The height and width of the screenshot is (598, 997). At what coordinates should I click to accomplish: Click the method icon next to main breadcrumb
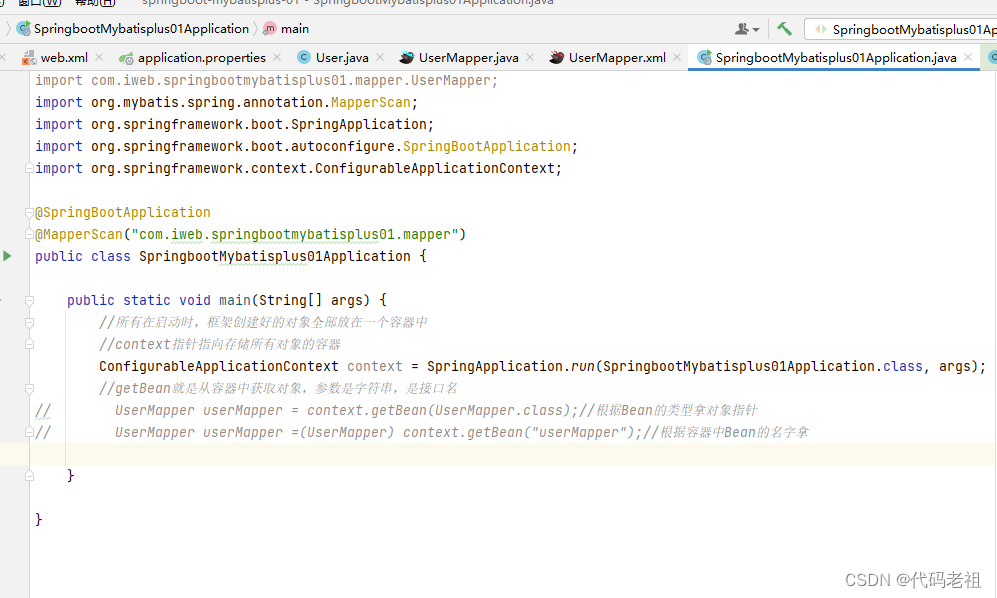[x=270, y=29]
